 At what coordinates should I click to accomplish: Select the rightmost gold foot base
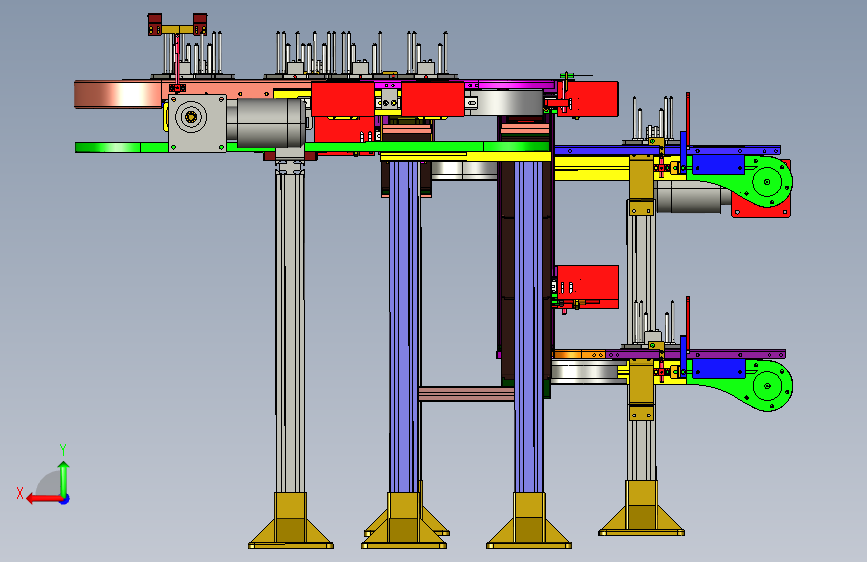(641, 508)
